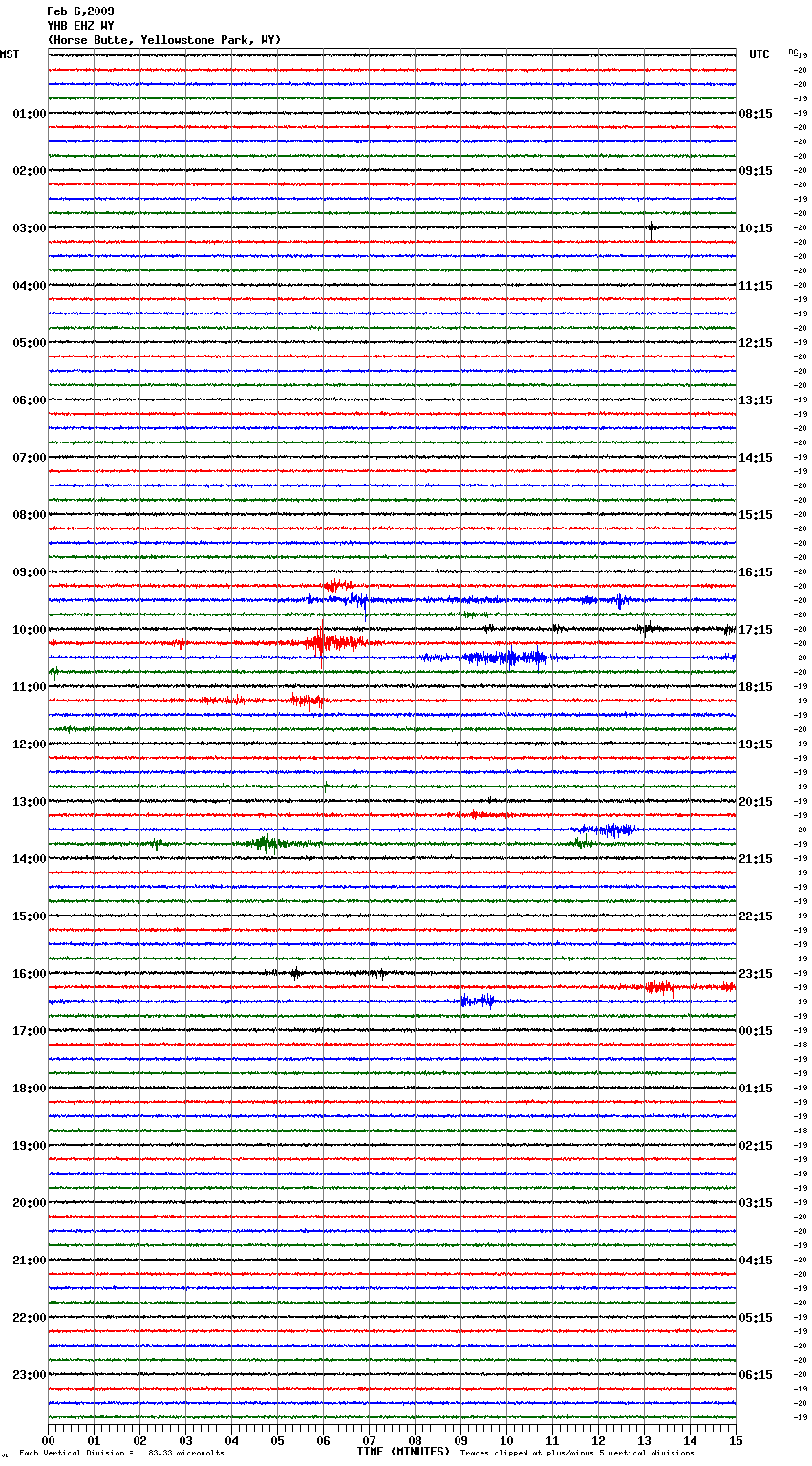812x1466 pixels.
Task: Click the 04:15 UTC time label
Action: tap(756, 1261)
